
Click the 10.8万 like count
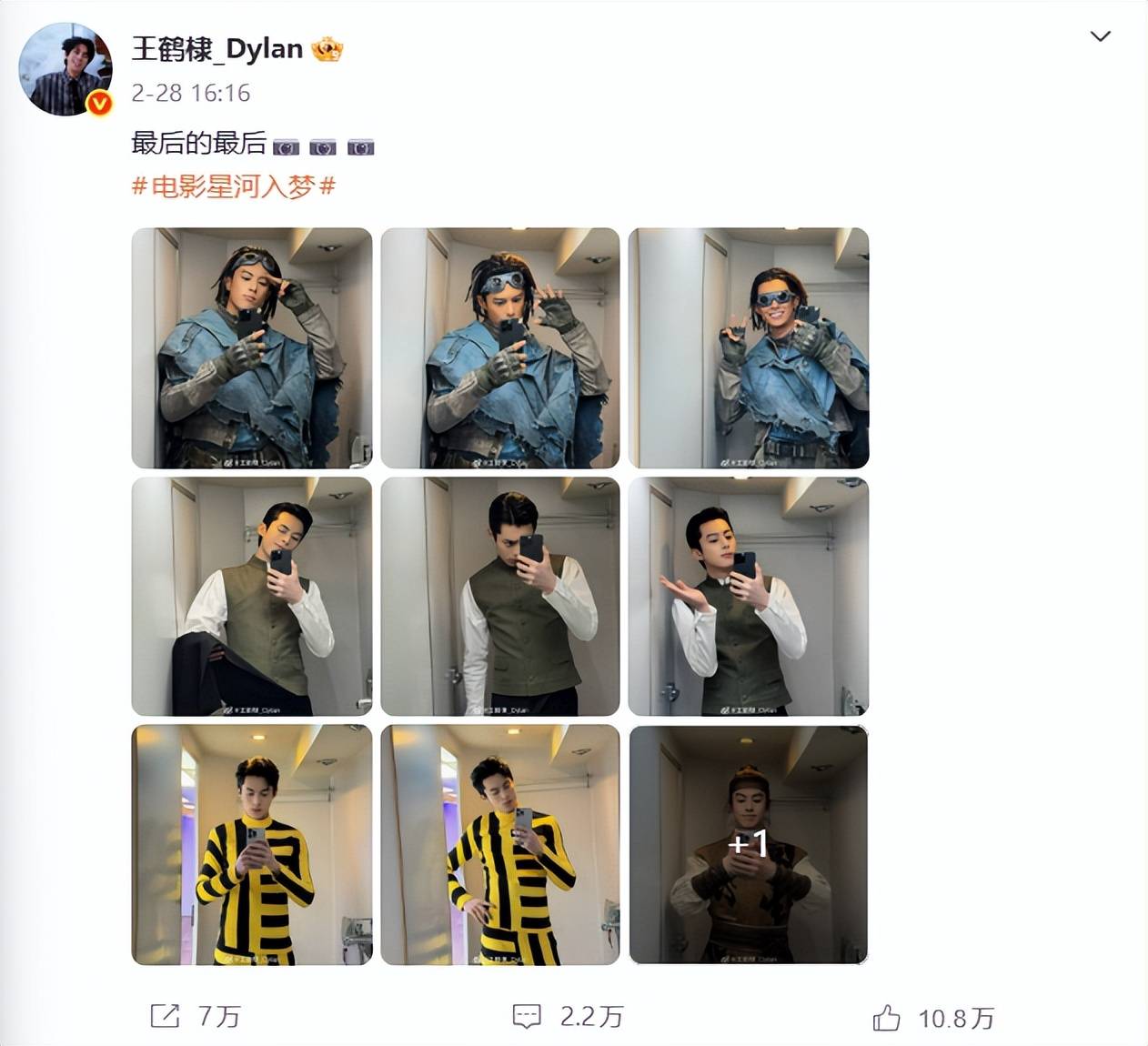point(956,1018)
